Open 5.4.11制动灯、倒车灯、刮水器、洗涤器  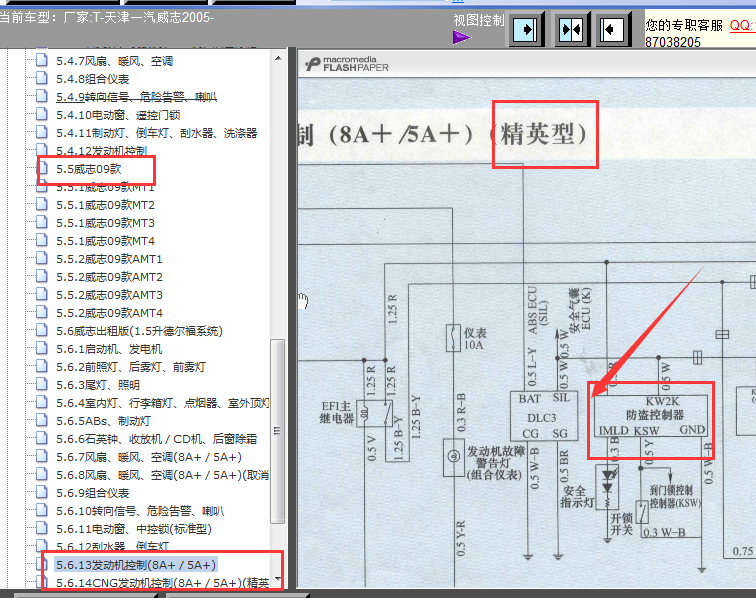pos(157,133)
